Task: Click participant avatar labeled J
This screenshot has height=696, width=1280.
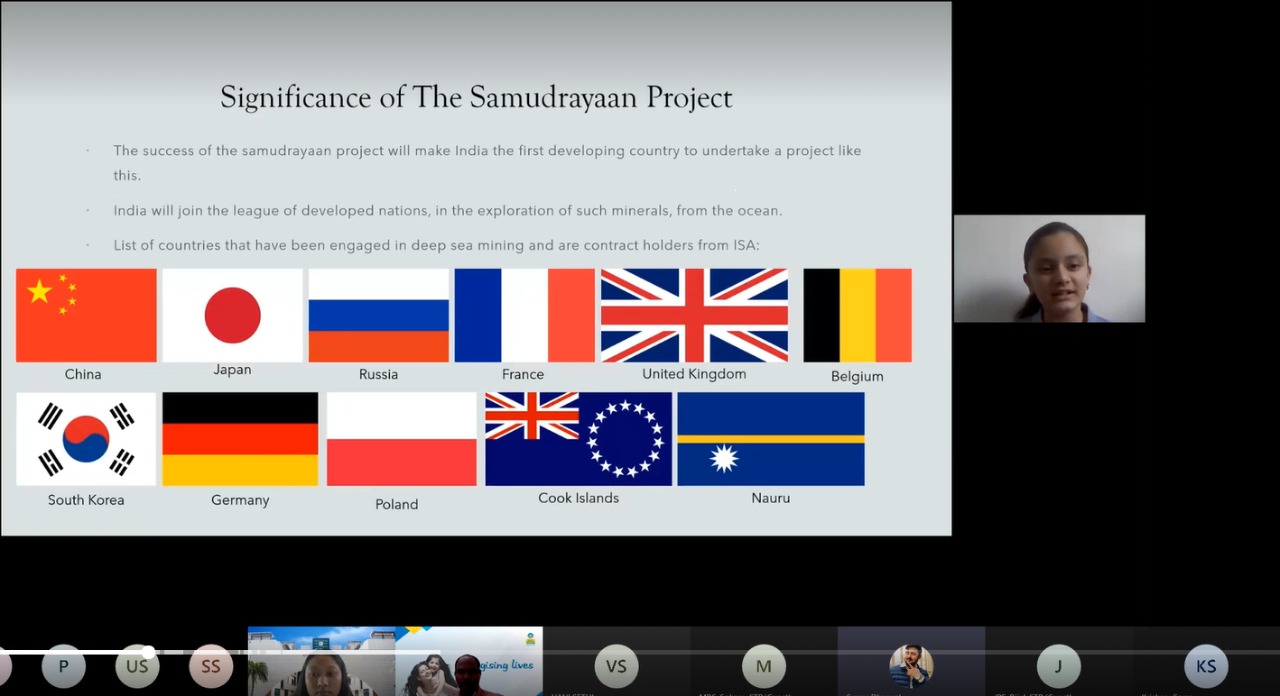Action: (x=1058, y=666)
